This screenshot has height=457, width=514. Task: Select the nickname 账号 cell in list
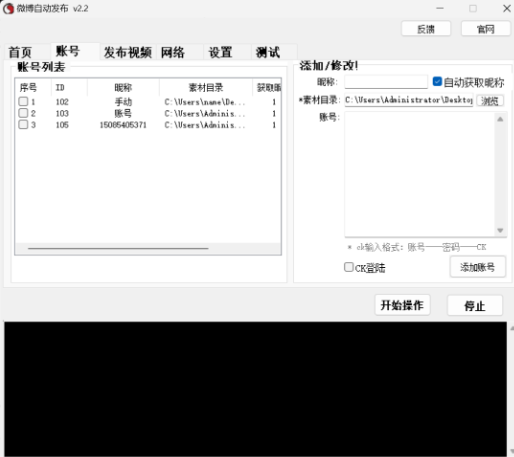click(x=123, y=113)
